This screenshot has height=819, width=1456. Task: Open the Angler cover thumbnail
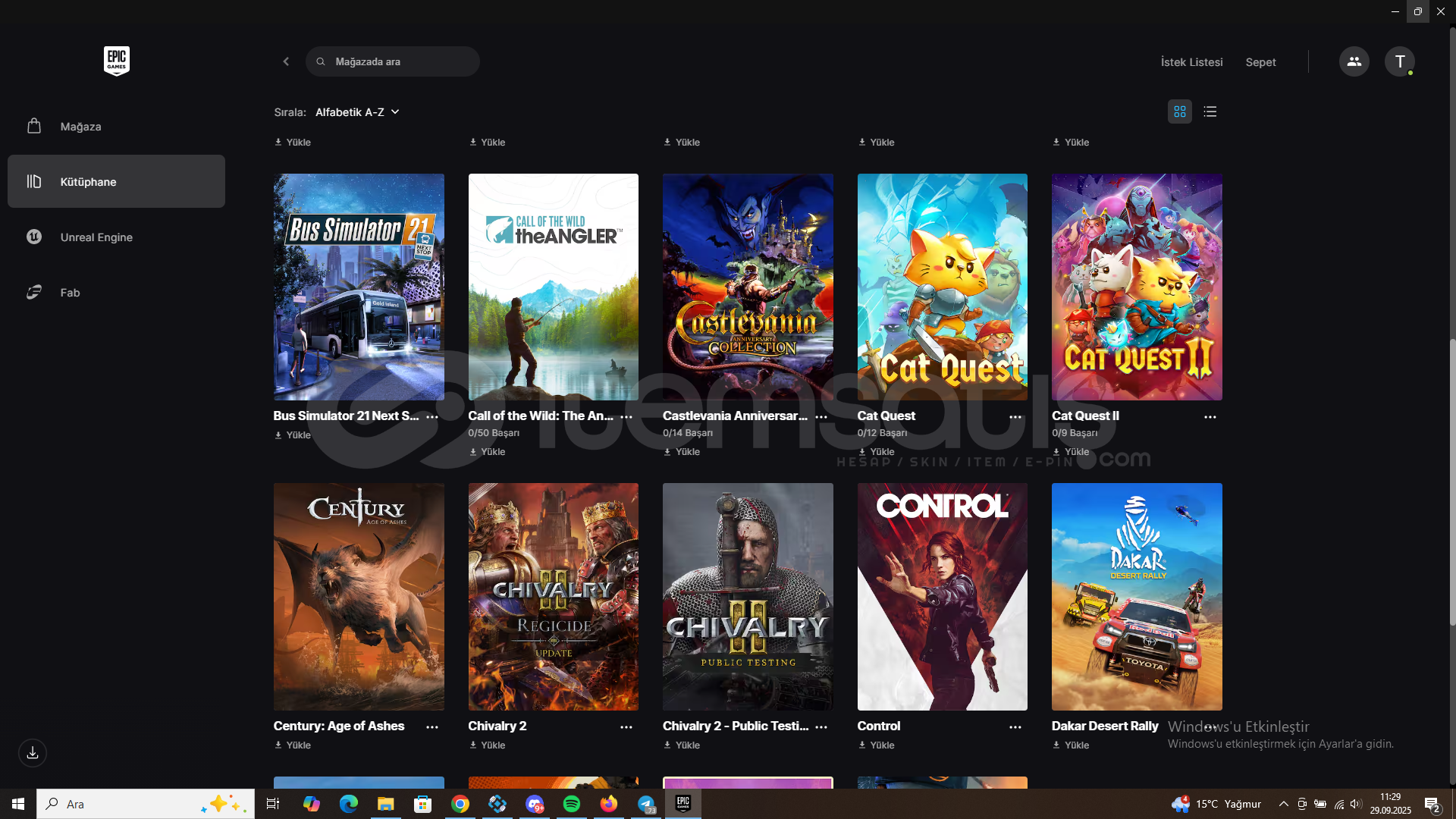(554, 287)
